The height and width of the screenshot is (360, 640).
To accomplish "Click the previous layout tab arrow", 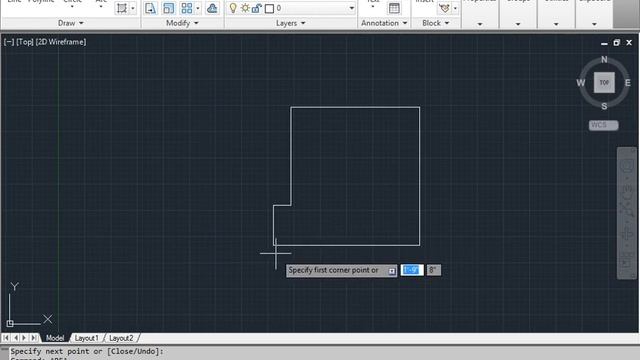I will click(x=16, y=338).
